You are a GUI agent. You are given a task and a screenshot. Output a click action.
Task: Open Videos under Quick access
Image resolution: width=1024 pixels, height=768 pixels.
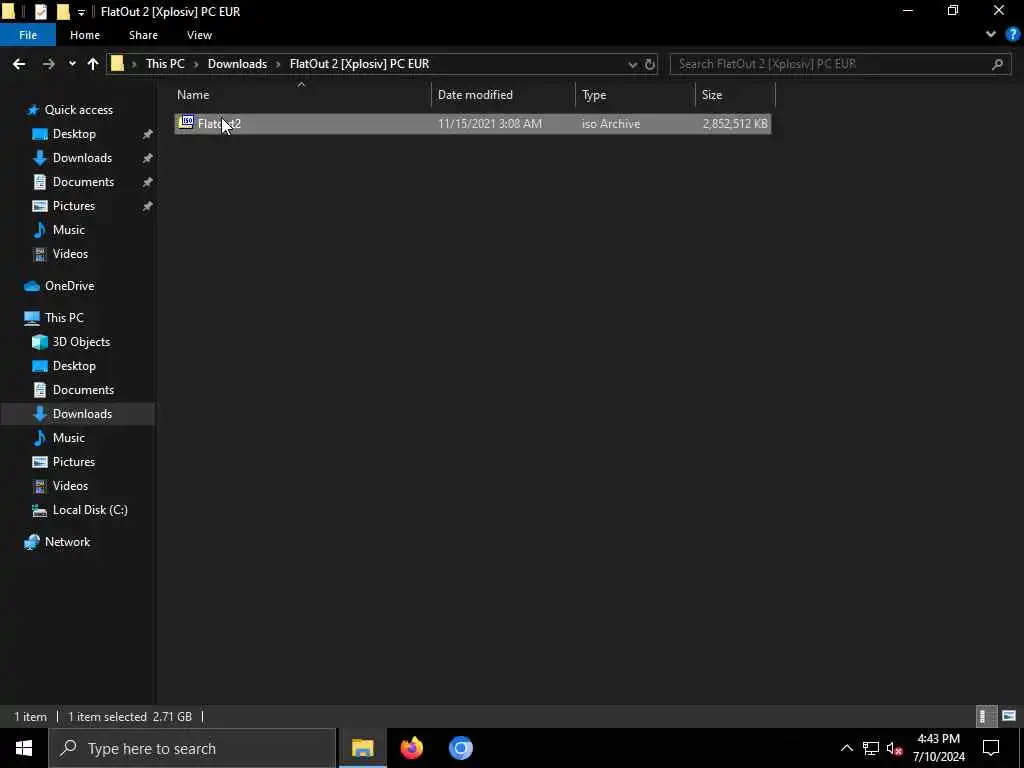tap(70, 254)
